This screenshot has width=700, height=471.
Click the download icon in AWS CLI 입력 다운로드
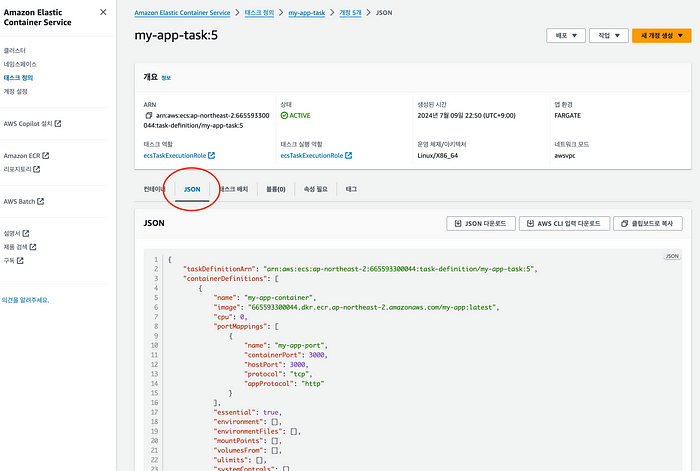point(530,223)
